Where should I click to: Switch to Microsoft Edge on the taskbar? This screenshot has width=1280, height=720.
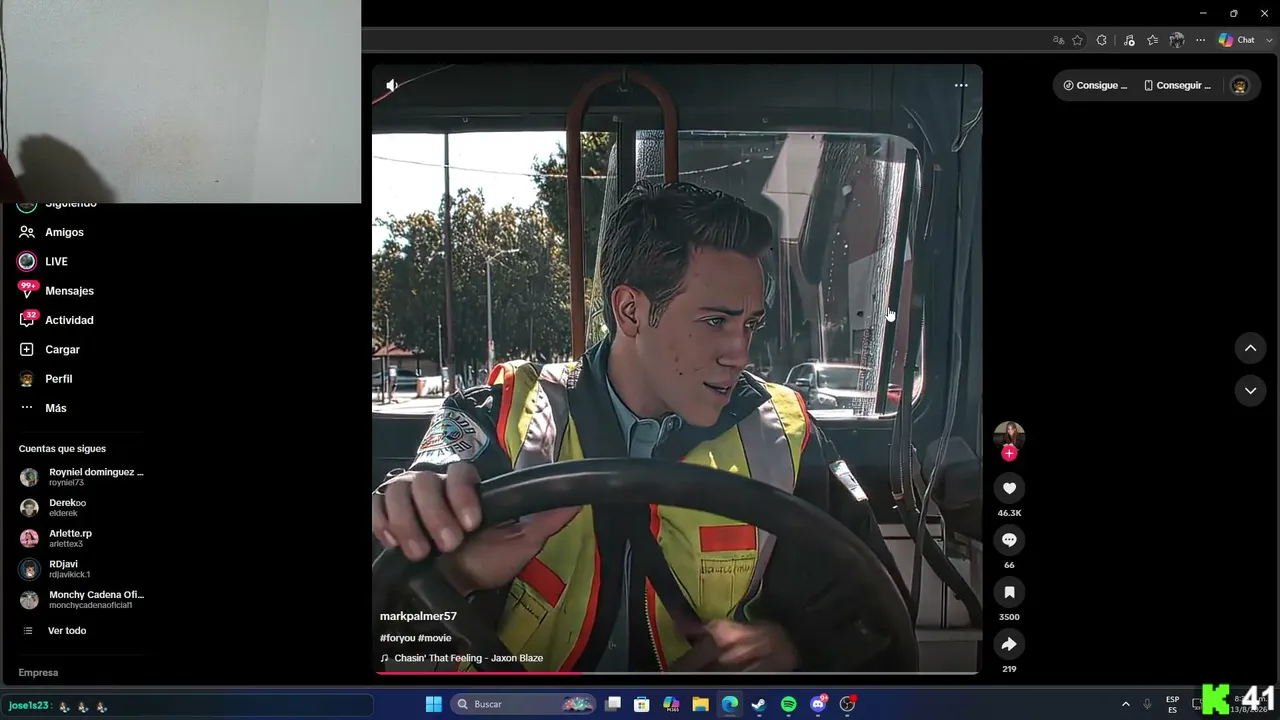click(730, 704)
